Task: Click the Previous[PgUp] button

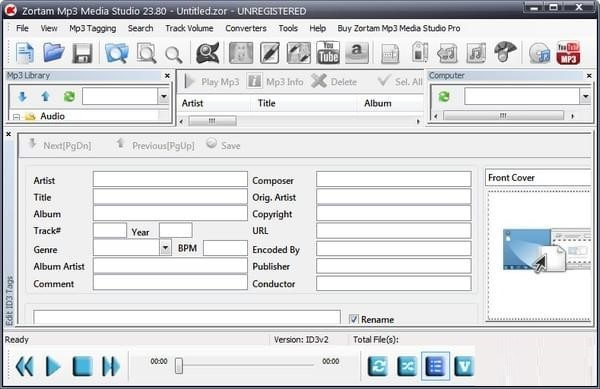Action: coord(155,145)
